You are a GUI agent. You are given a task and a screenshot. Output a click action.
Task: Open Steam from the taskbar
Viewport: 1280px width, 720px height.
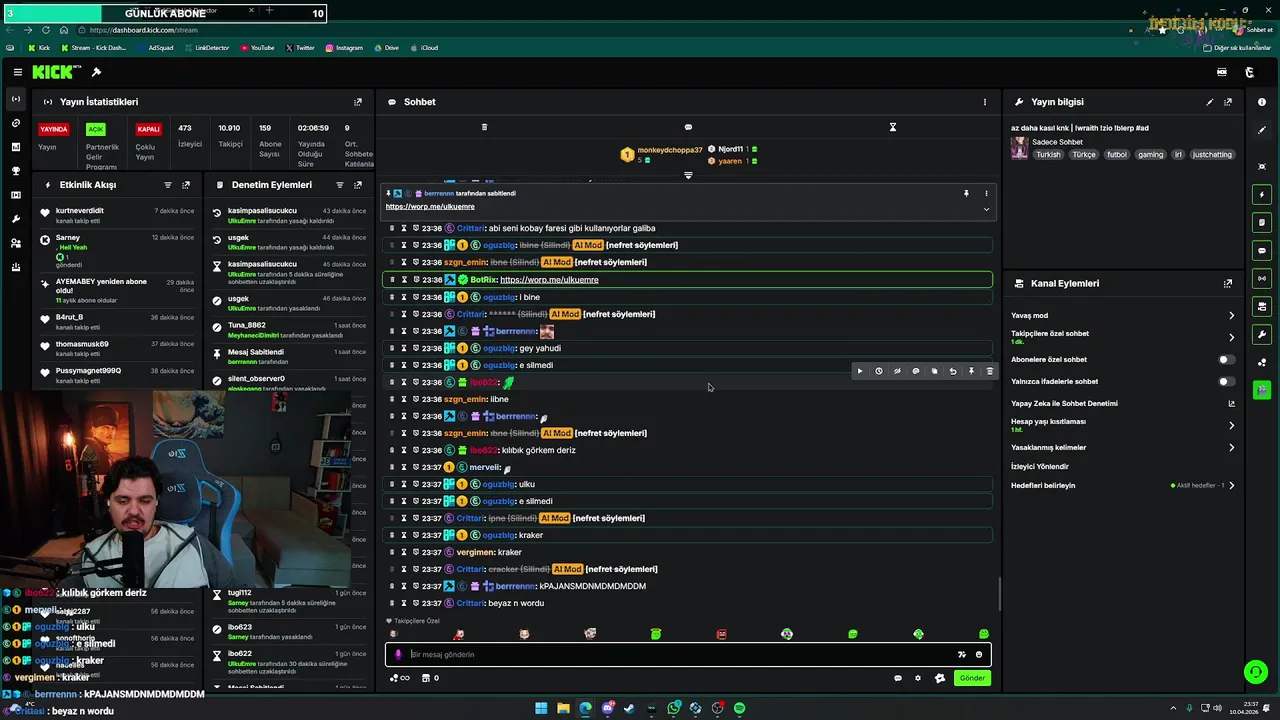coord(629,708)
